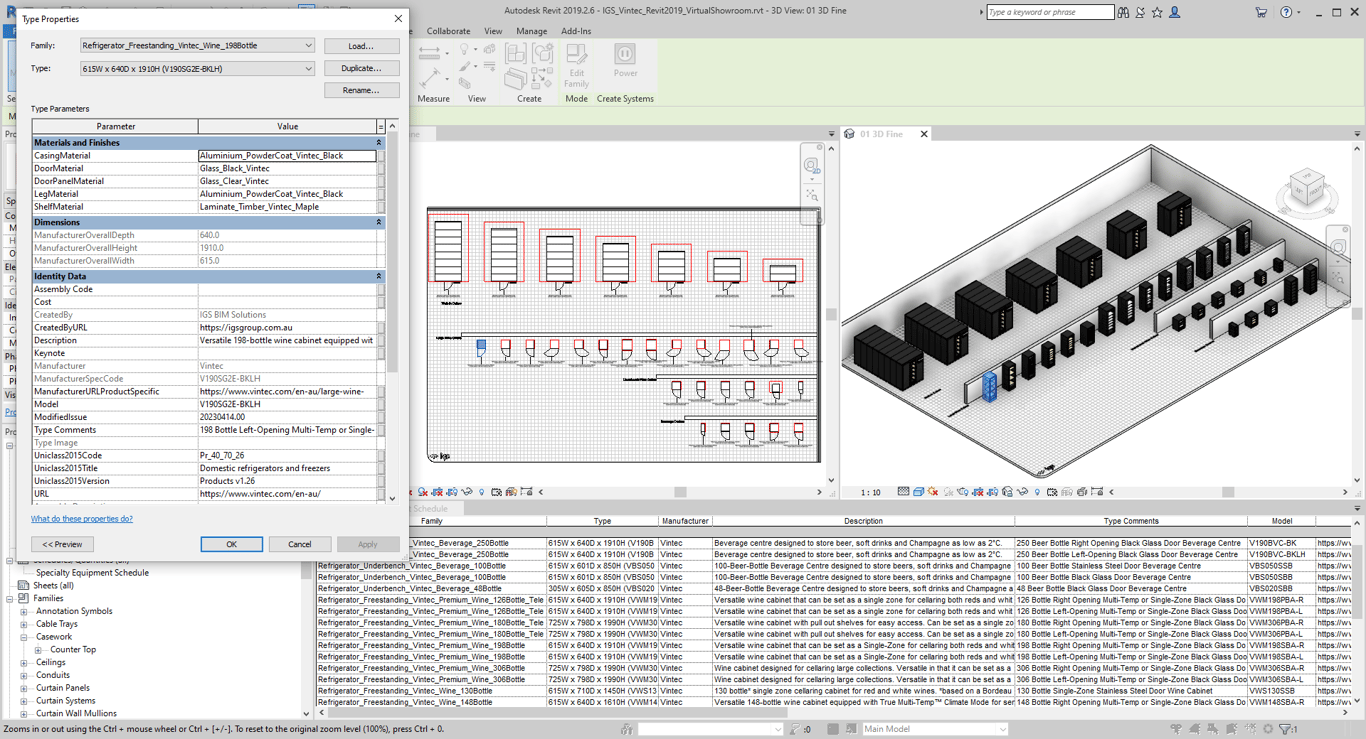This screenshot has width=1366, height=739.
Task: Toggle the filter icon in the status bar
Action: click(x=1286, y=730)
